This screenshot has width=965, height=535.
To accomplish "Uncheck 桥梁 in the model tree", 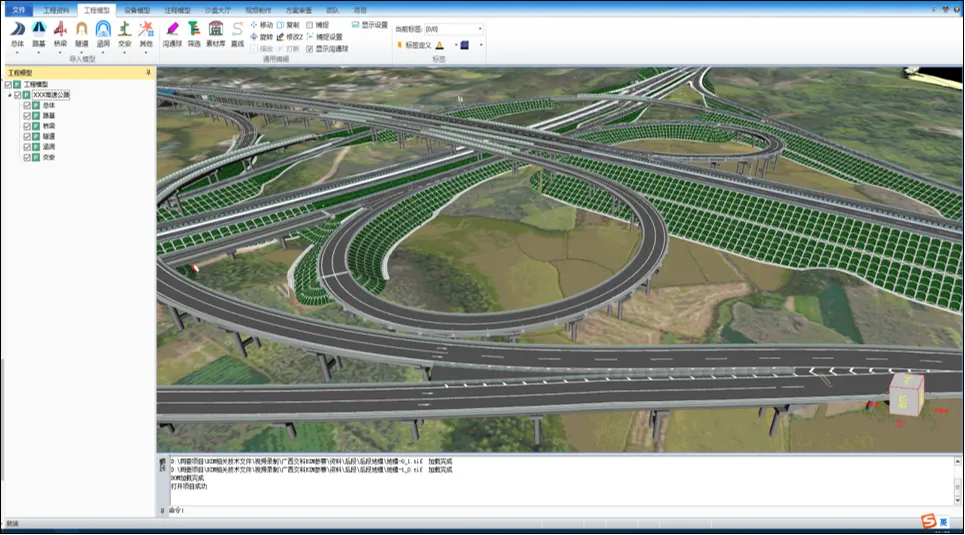I will 27,126.
